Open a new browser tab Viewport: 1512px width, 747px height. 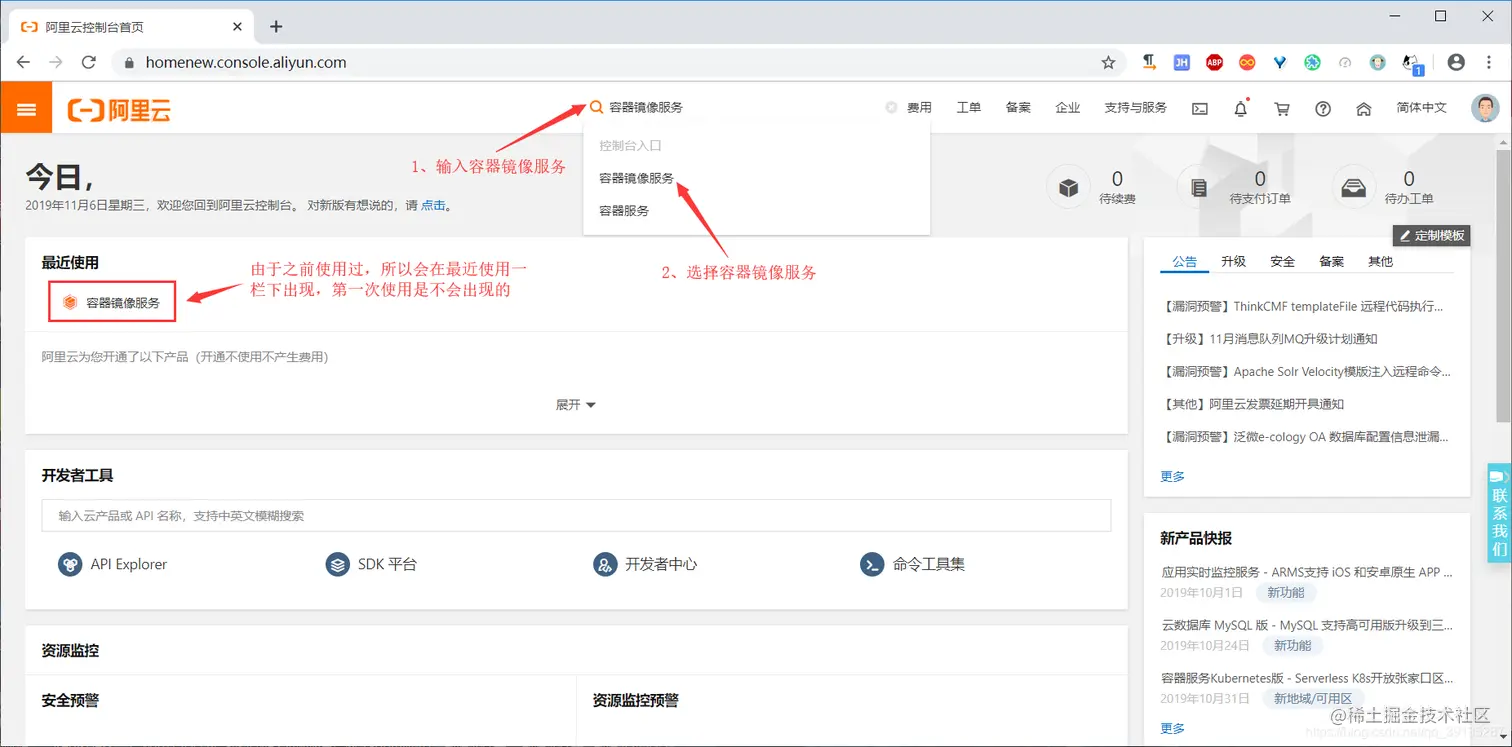pyautogui.click(x=276, y=27)
